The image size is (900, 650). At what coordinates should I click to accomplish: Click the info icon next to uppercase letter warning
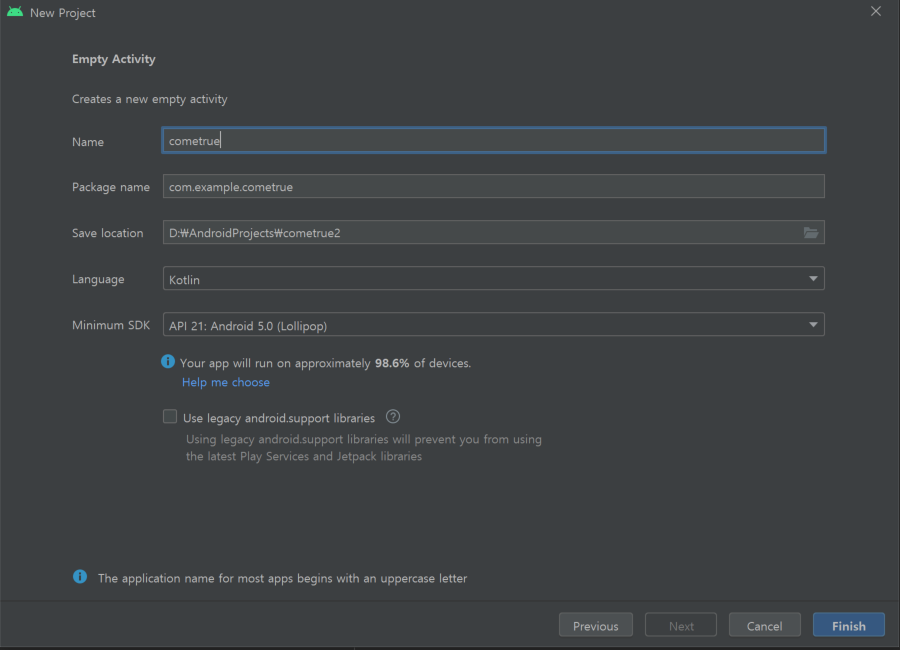point(80,577)
